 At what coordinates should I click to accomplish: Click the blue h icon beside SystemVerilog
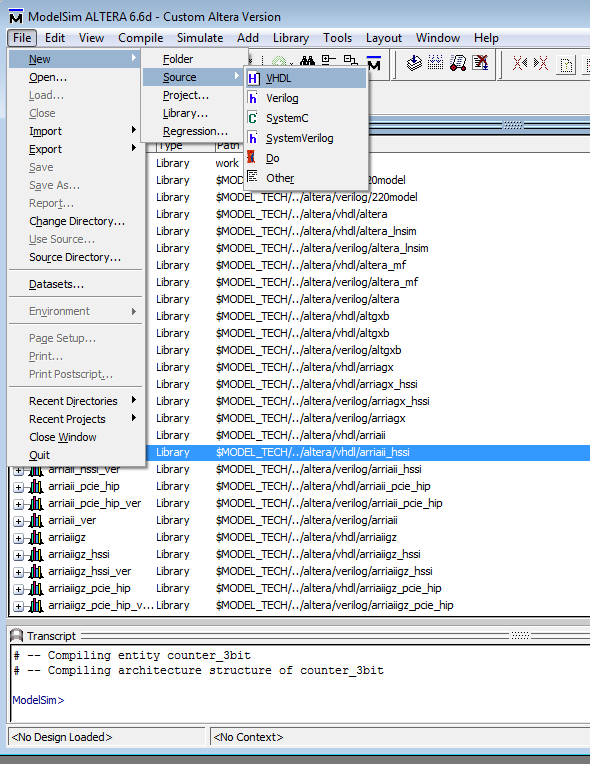(x=252, y=138)
